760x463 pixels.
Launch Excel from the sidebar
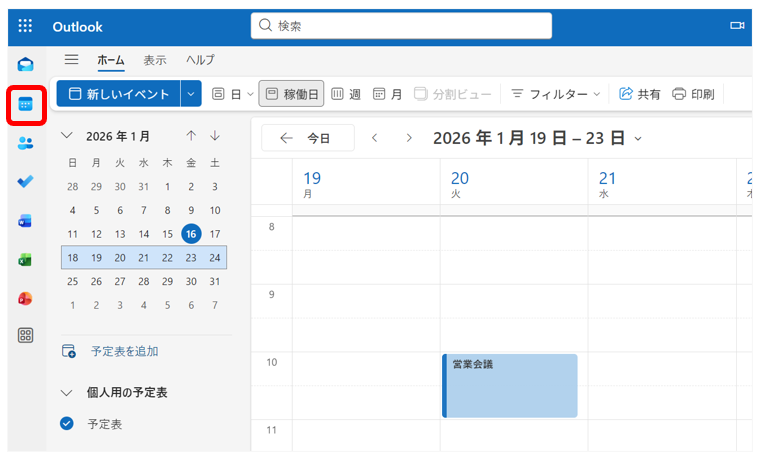[x=25, y=260]
